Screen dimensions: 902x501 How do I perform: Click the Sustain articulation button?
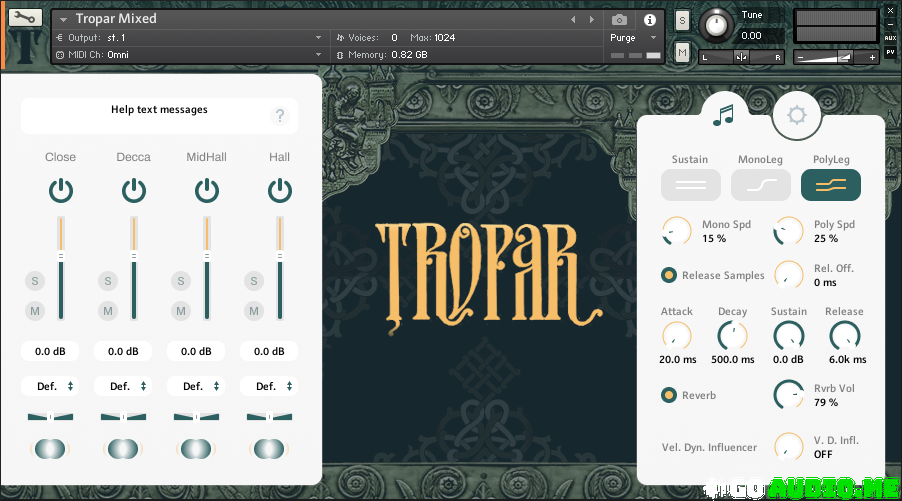[690, 185]
